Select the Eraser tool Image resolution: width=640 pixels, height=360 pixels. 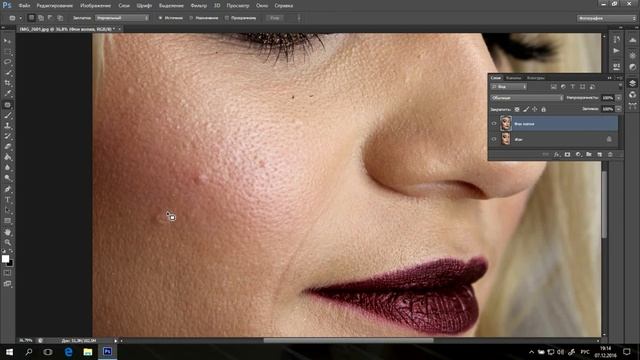coord(7,147)
